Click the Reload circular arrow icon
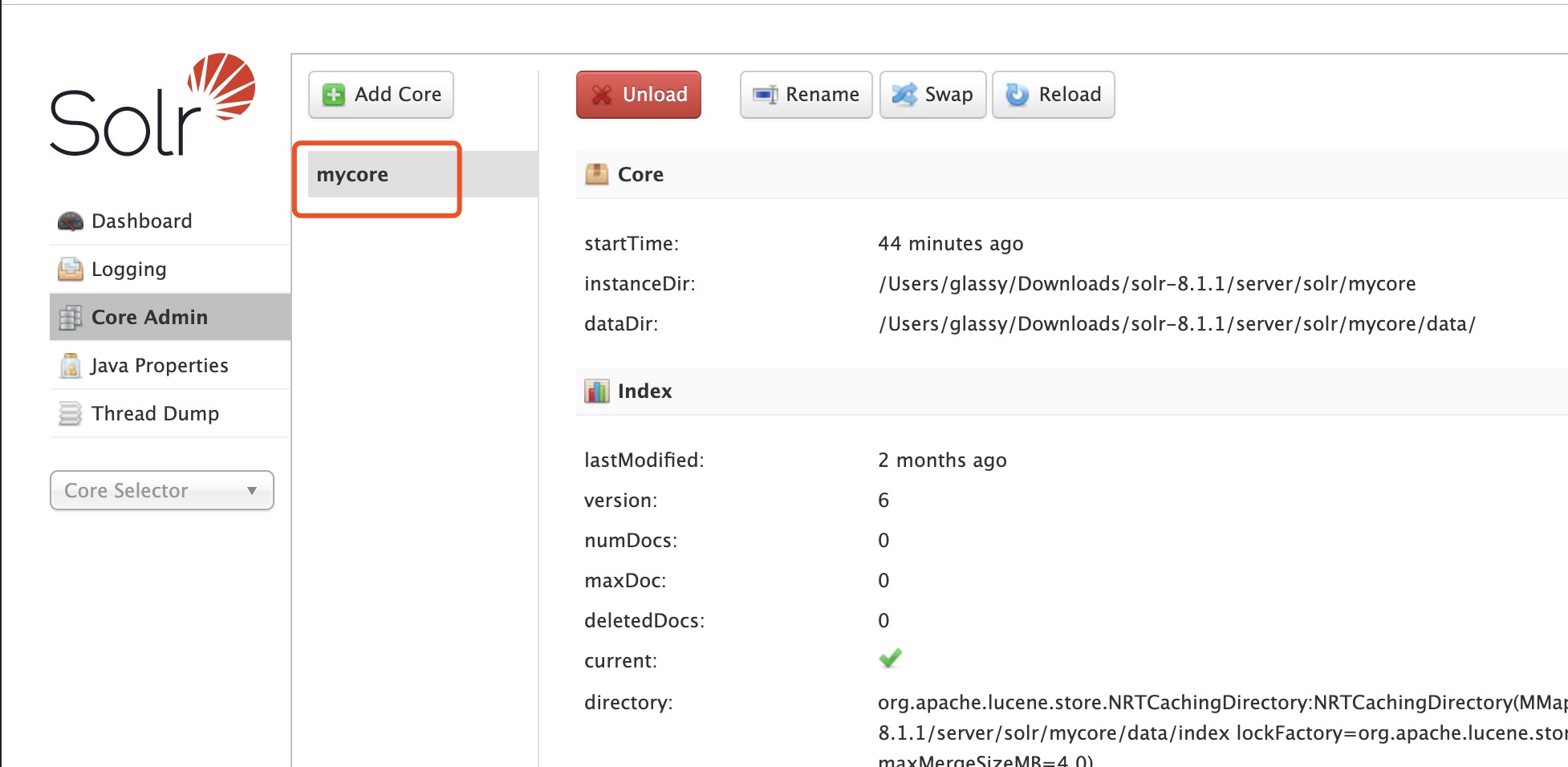This screenshot has height=767, width=1568. pyautogui.click(x=1018, y=95)
